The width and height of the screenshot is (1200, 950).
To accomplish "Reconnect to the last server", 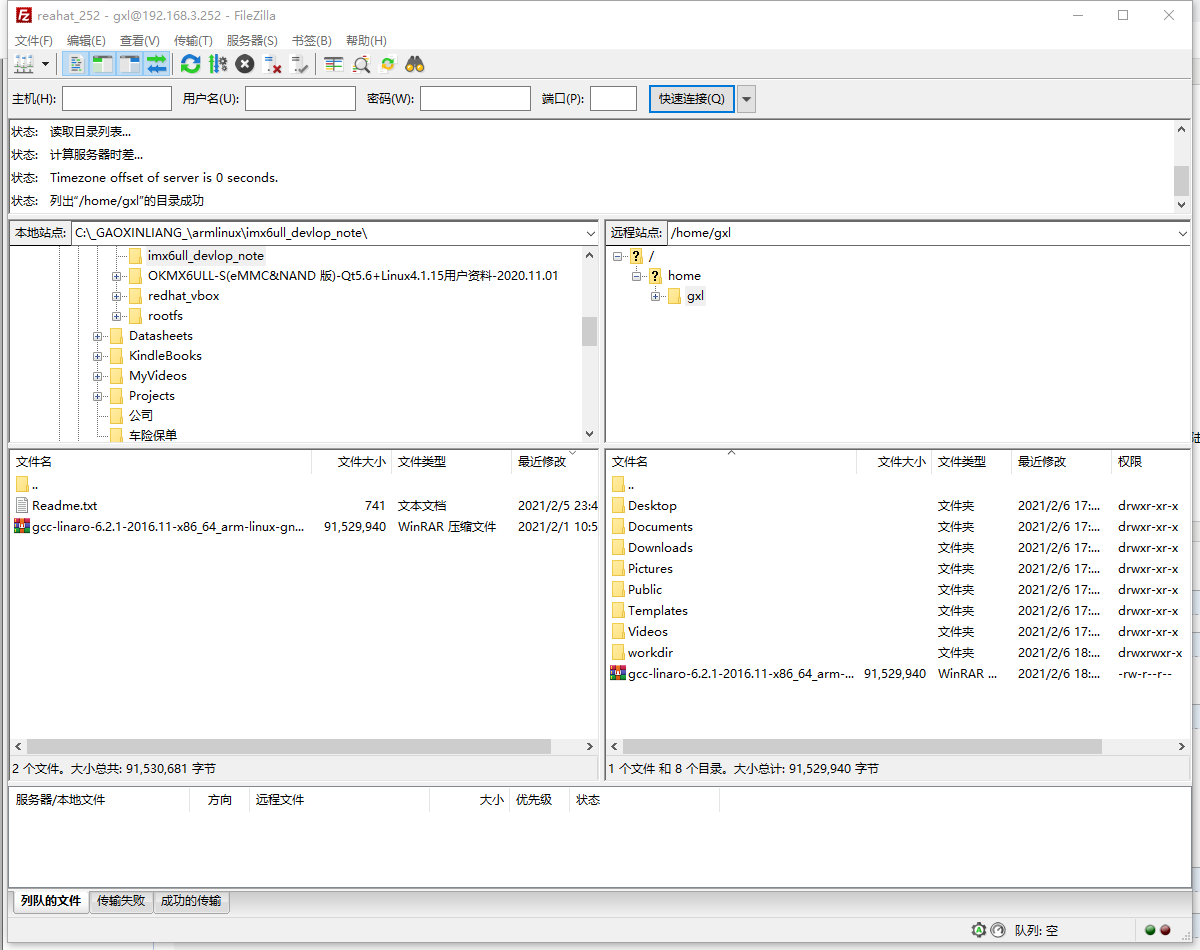I will (299, 64).
